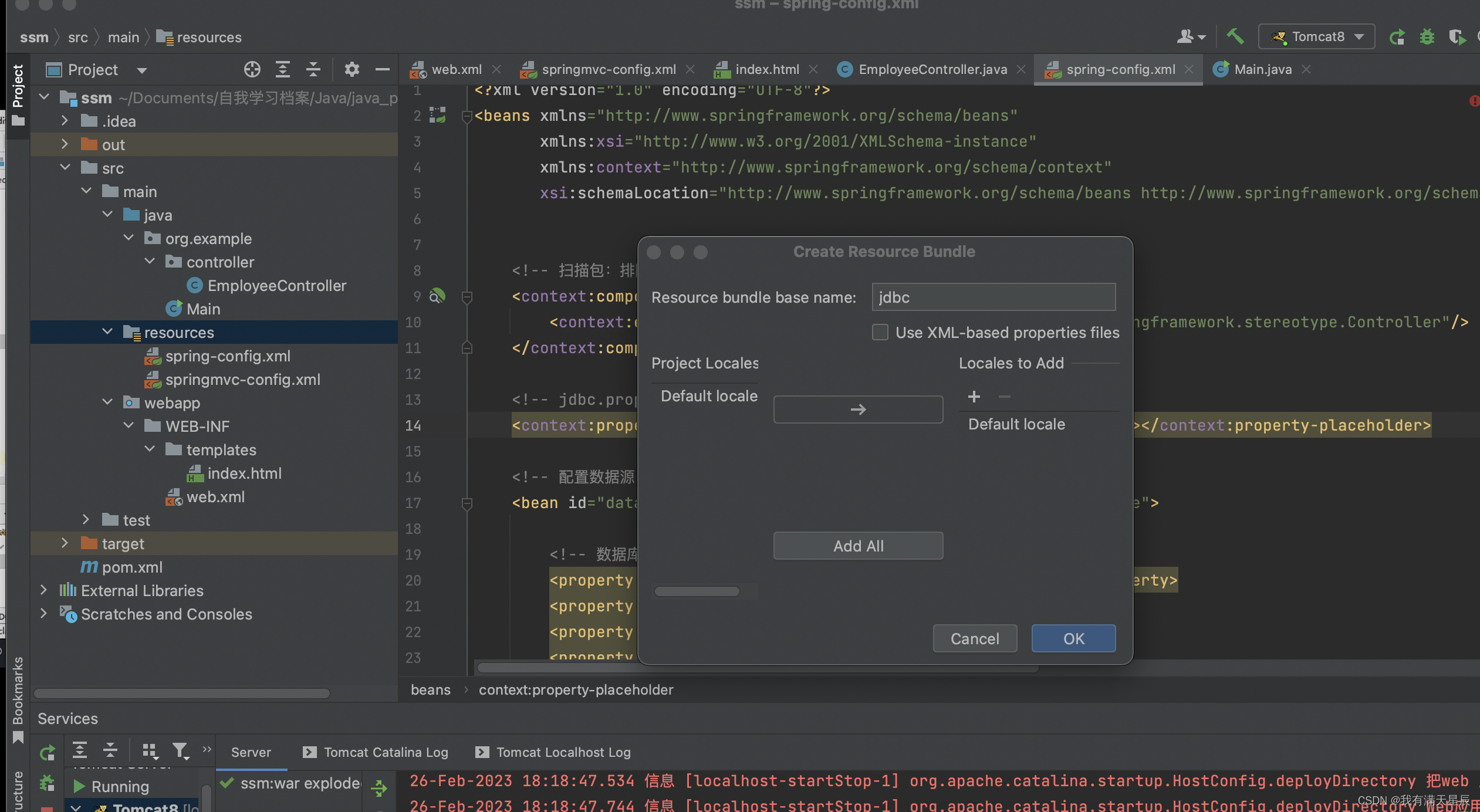Open the Tomcat8 run configuration dropdown
Viewport: 1480px width, 812px height.
[x=1316, y=36]
